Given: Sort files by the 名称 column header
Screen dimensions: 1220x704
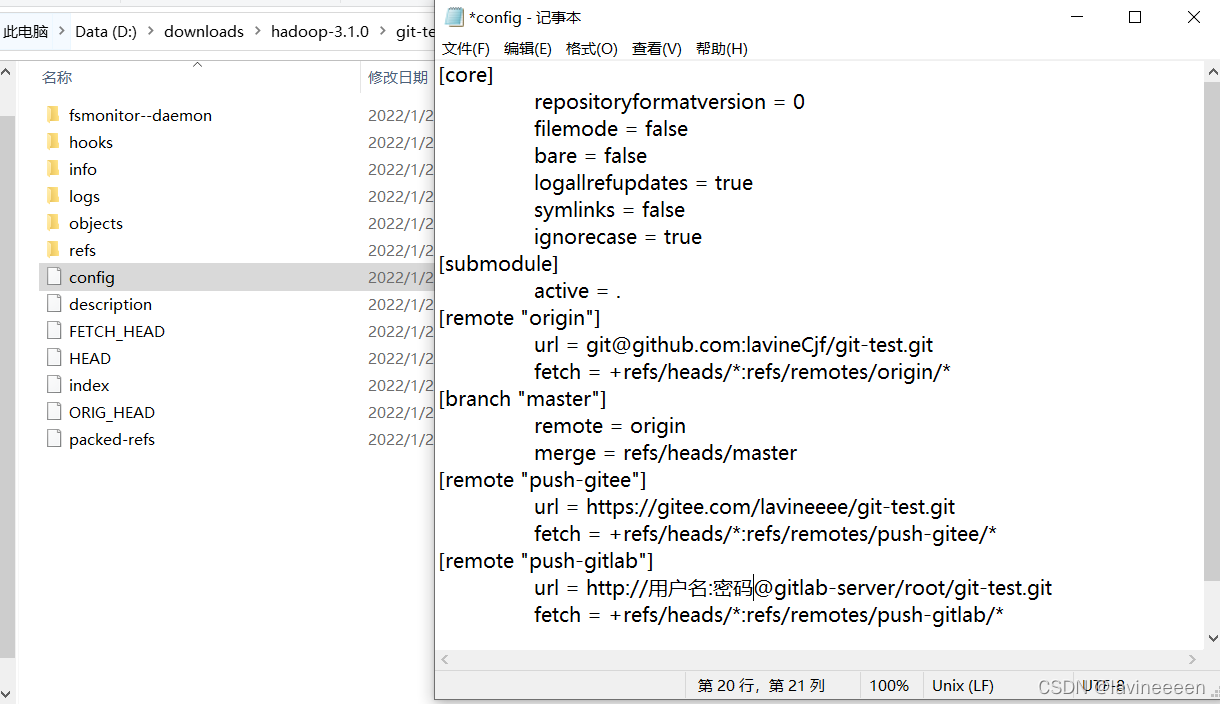Looking at the screenshot, I should point(57,77).
